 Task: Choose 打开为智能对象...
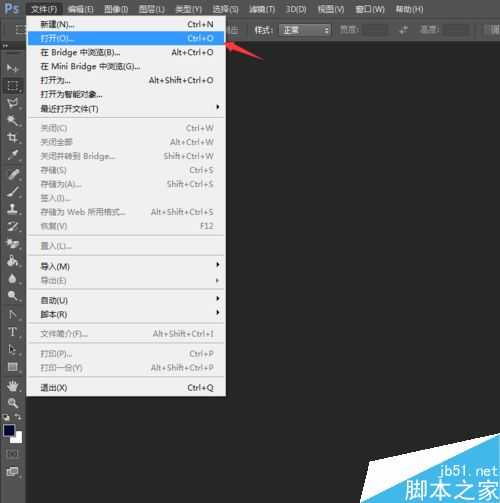[x=126, y=94]
